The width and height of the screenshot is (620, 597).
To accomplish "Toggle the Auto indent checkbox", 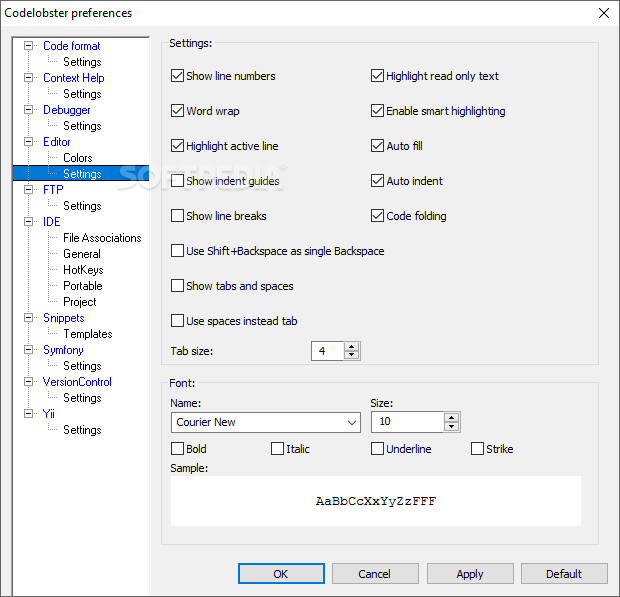I will point(377,181).
